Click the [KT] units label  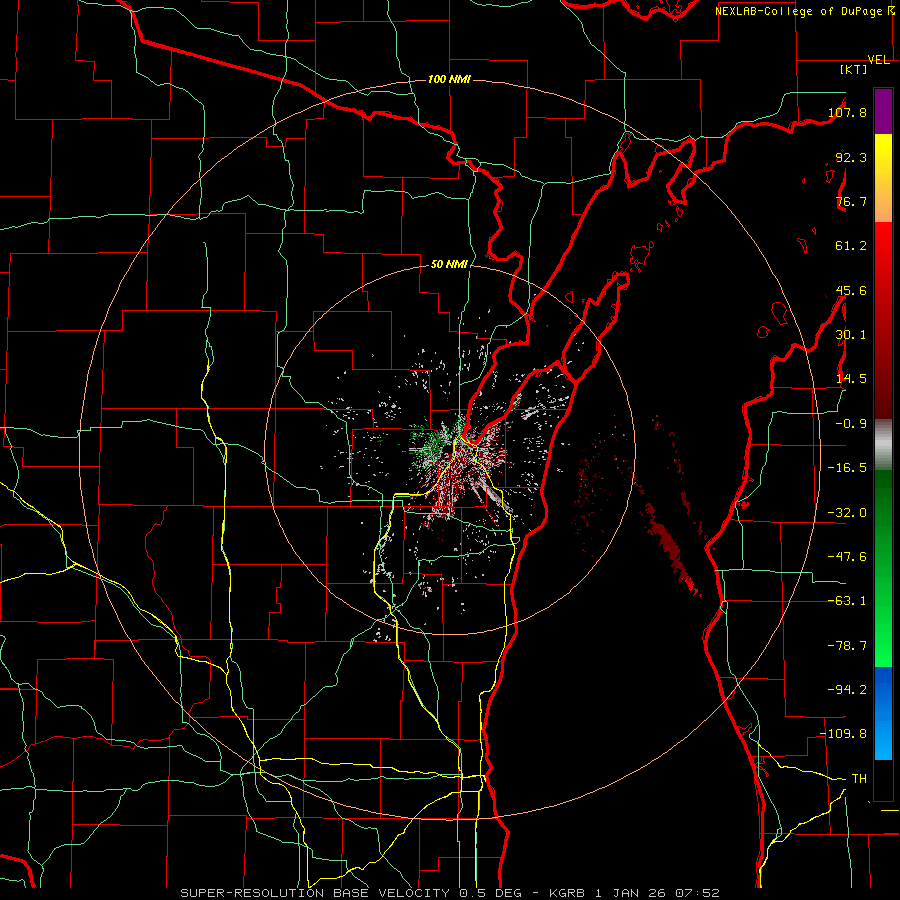point(854,69)
